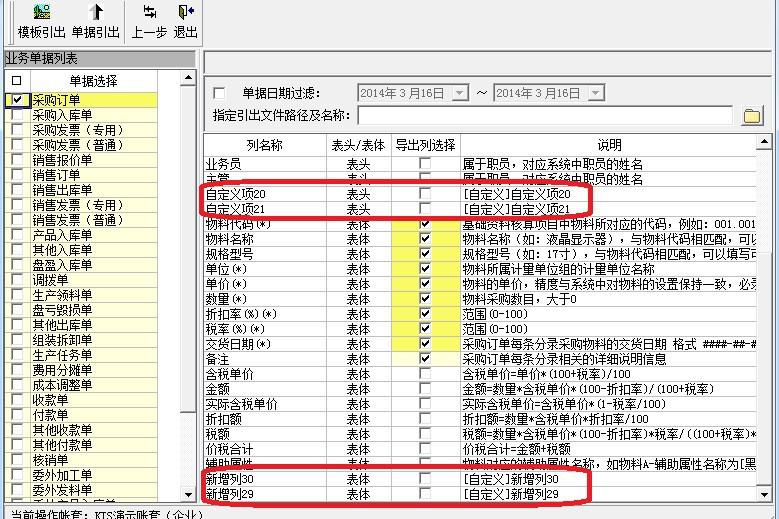Screen dimensions: 779x519
Task: Check export column for 业务员 row
Action: (425, 163)
